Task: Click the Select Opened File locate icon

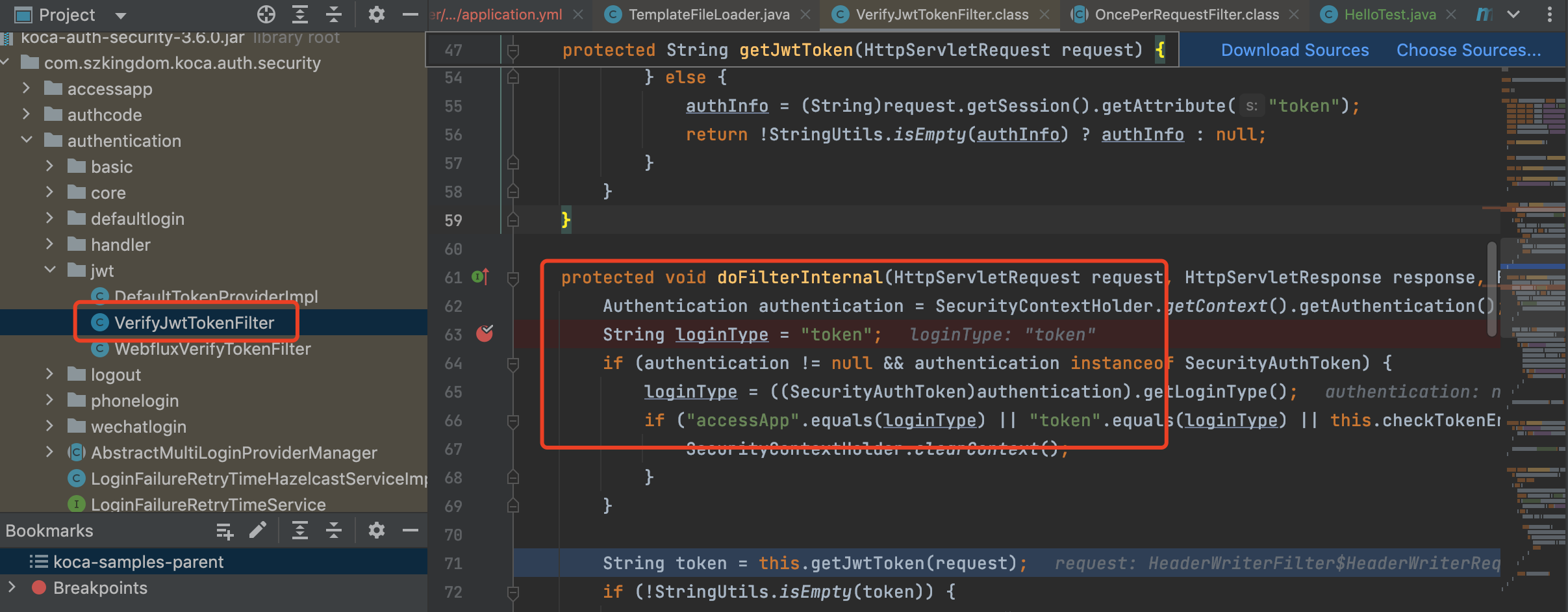Action: [266, 14]
